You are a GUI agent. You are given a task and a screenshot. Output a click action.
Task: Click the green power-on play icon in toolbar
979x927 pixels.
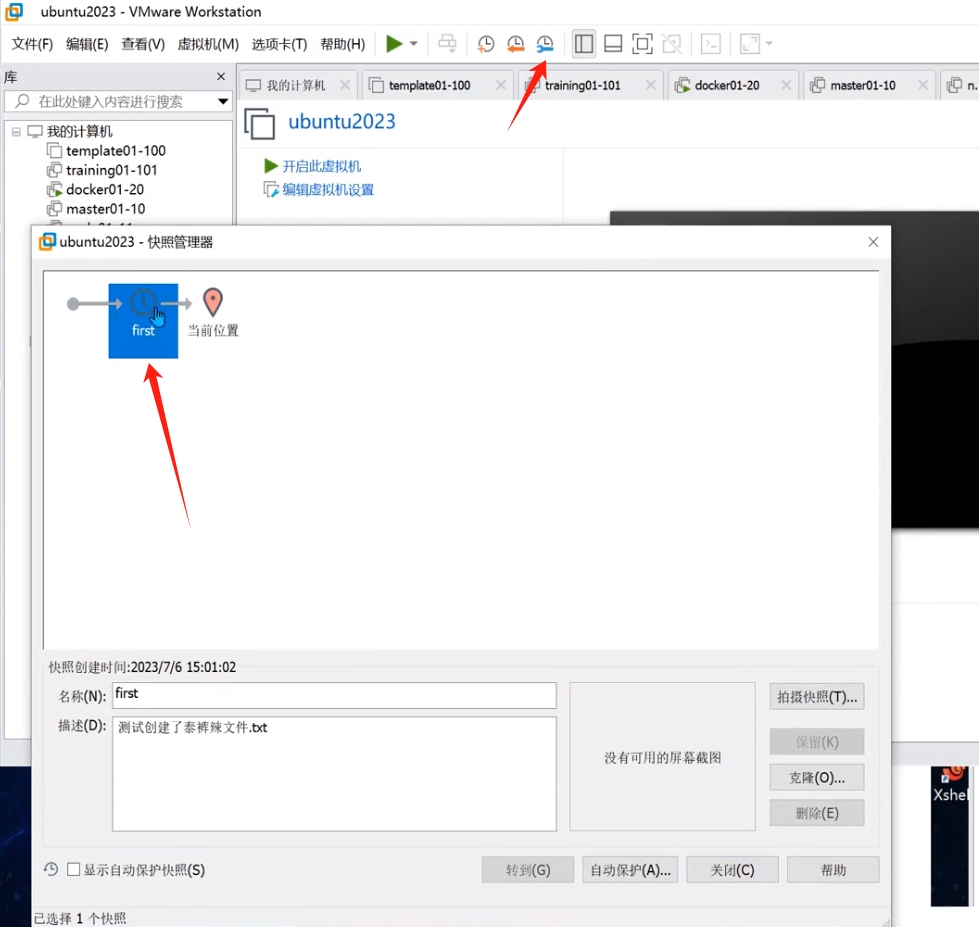[394, 44]
